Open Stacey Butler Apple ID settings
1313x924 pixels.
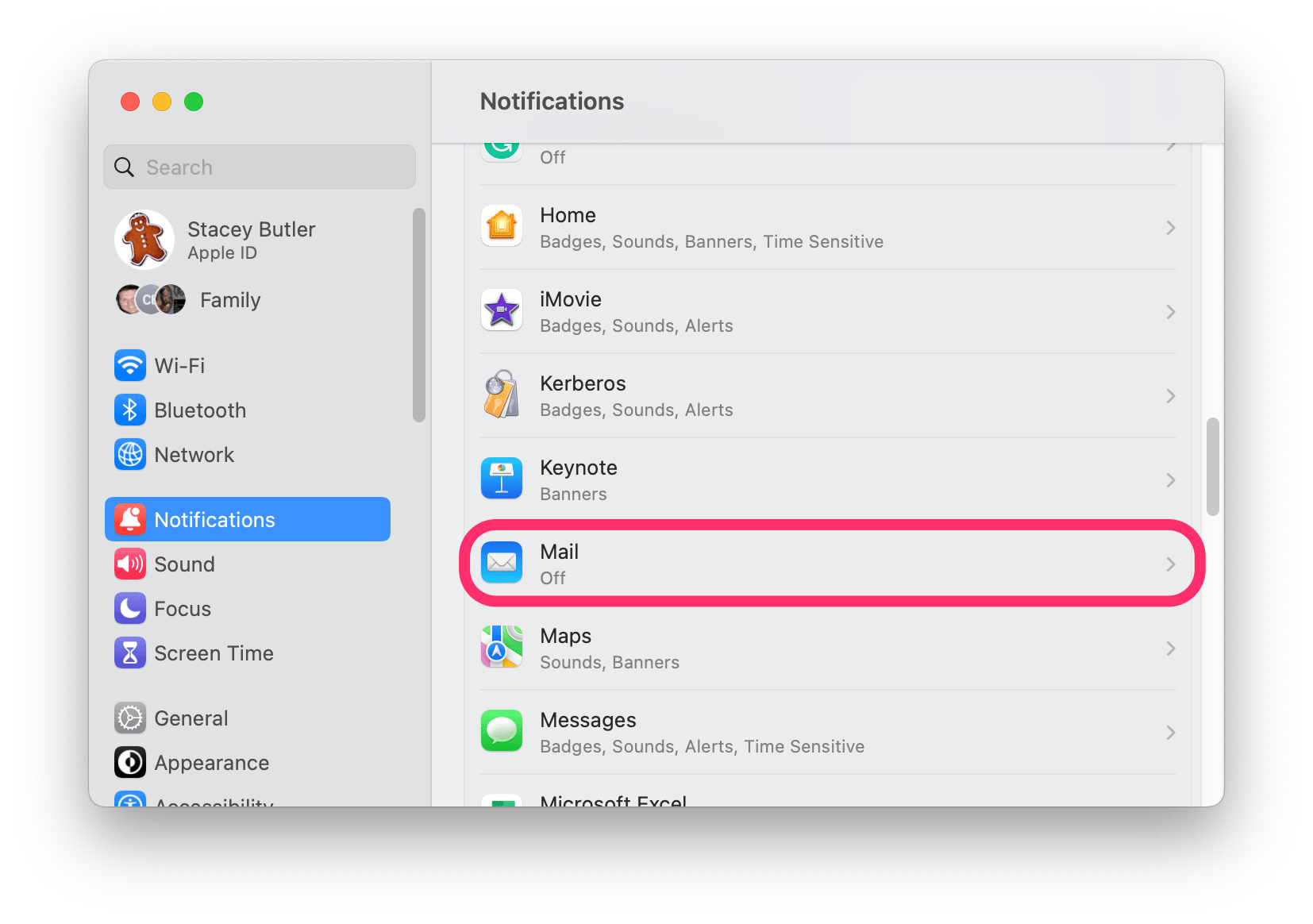[x=248, y=240]
